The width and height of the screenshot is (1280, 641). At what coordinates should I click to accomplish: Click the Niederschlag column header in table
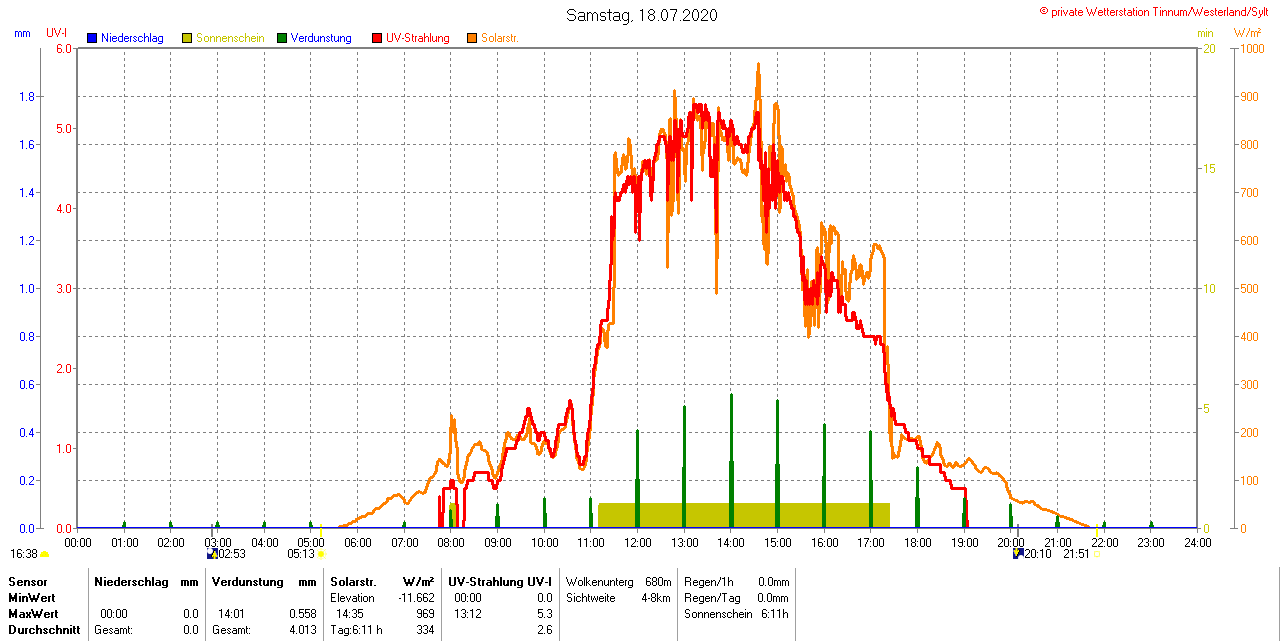[132, 582]
